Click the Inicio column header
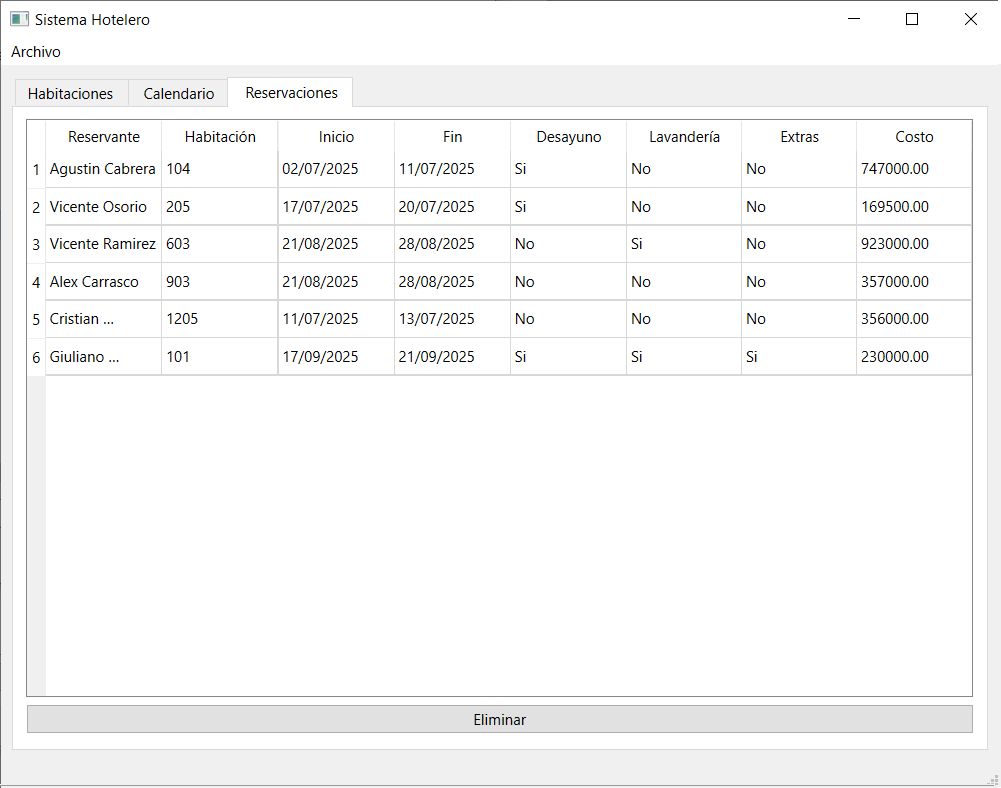 pos(336,137)
